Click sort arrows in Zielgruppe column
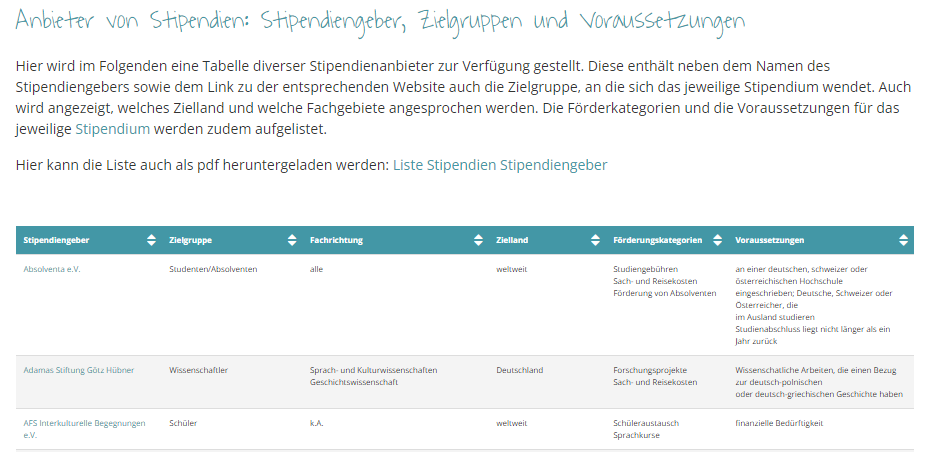Viewport: 935px width, 452px height. tap(292, 240)
